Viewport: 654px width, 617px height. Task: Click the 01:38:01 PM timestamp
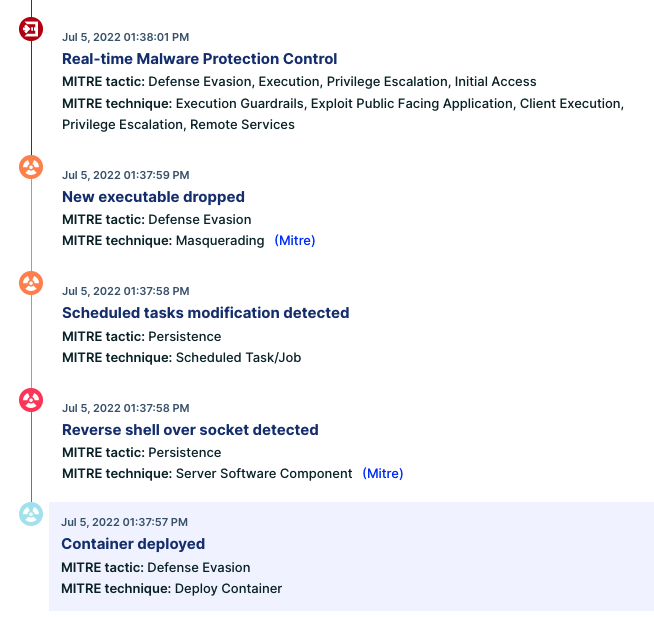[x=126, y=37]
